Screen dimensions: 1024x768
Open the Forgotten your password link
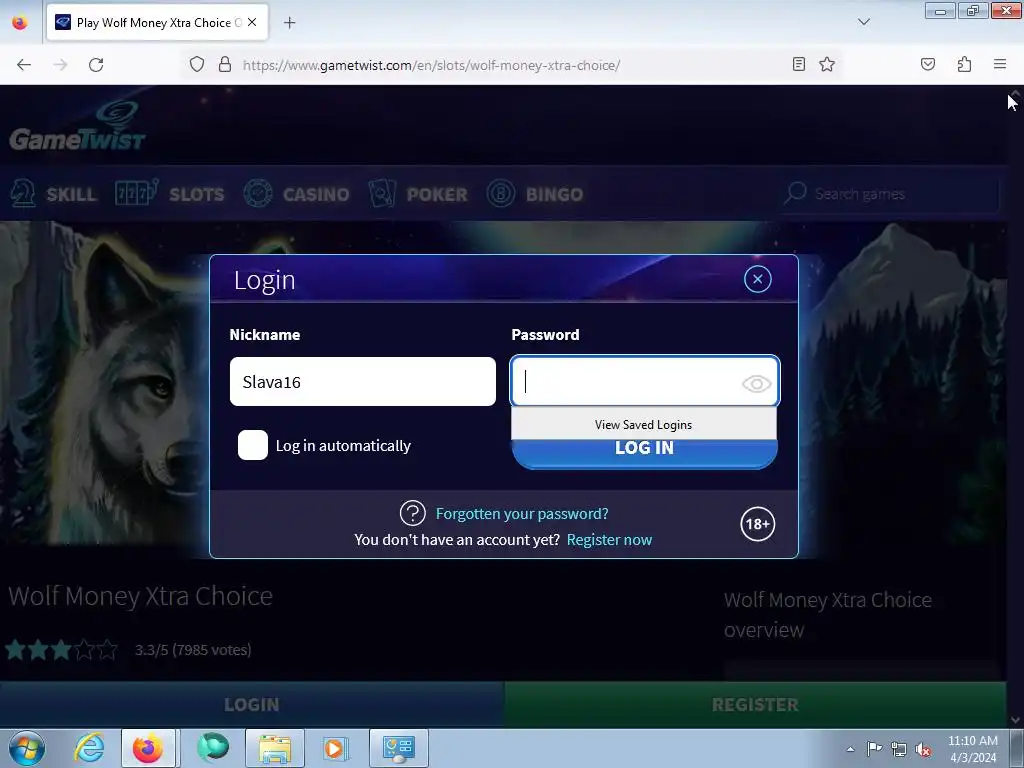522,514
